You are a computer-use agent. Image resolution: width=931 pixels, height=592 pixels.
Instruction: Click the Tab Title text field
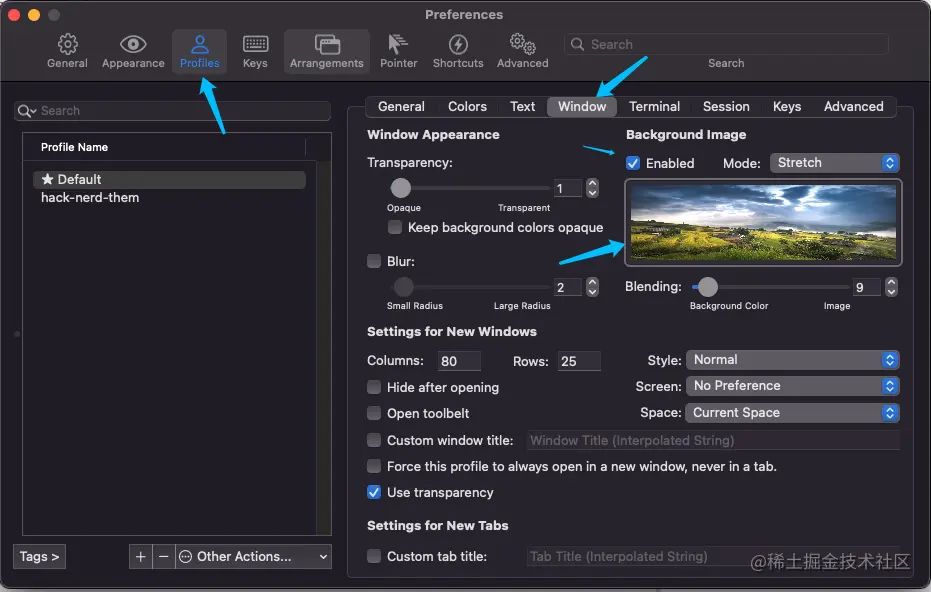713,556
